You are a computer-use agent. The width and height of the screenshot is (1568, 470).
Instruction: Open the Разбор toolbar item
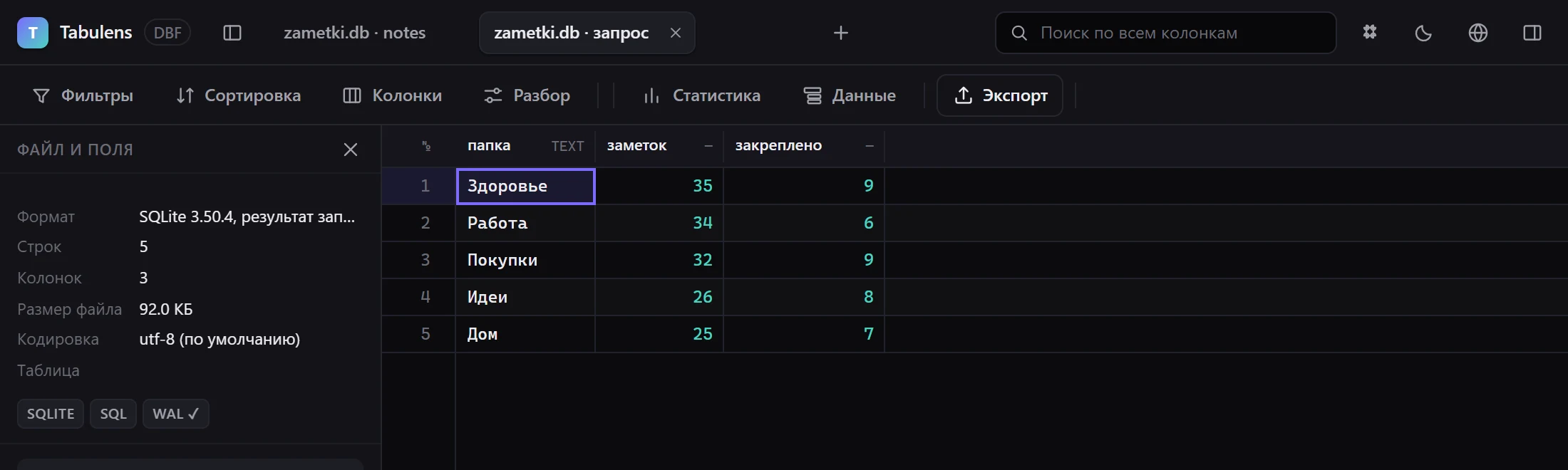(527, 95)
